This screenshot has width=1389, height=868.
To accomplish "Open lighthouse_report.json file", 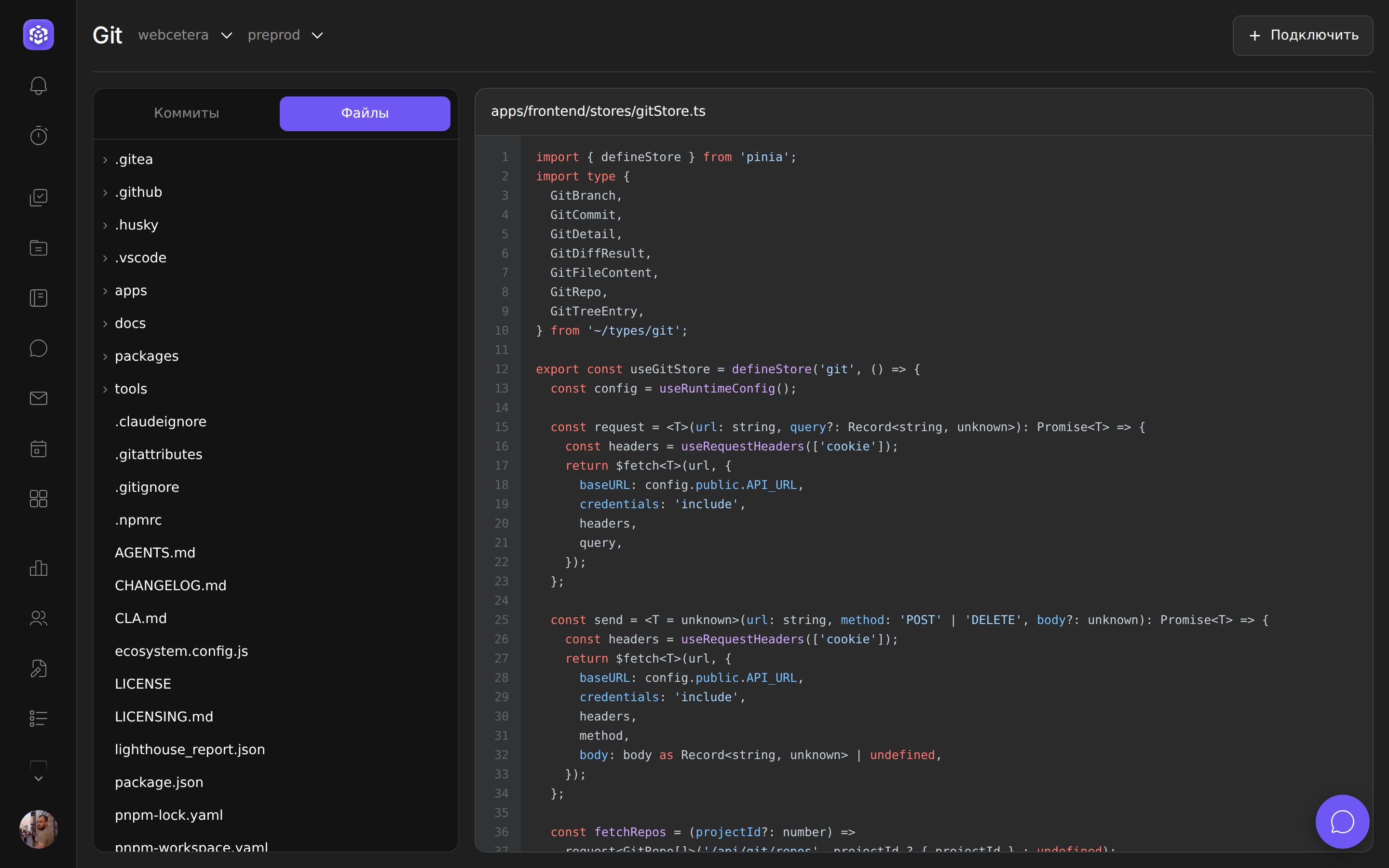I will (275, 749).
